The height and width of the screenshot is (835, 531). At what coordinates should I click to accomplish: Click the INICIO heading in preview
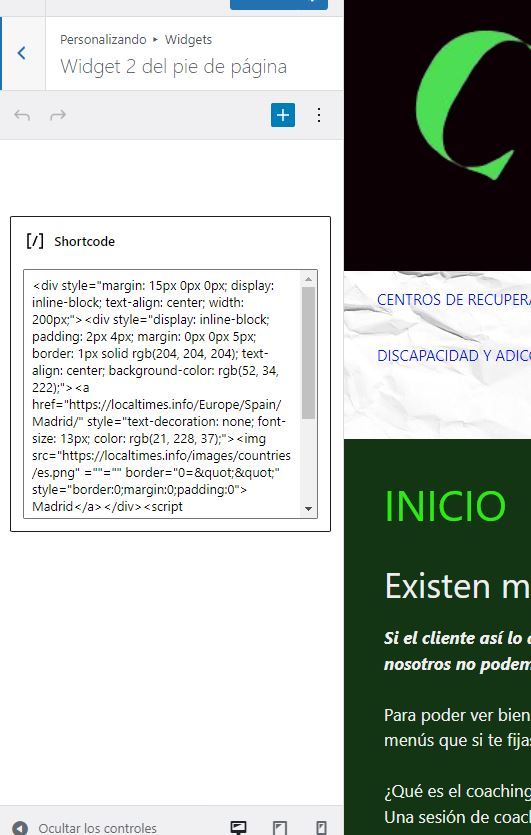445,506
